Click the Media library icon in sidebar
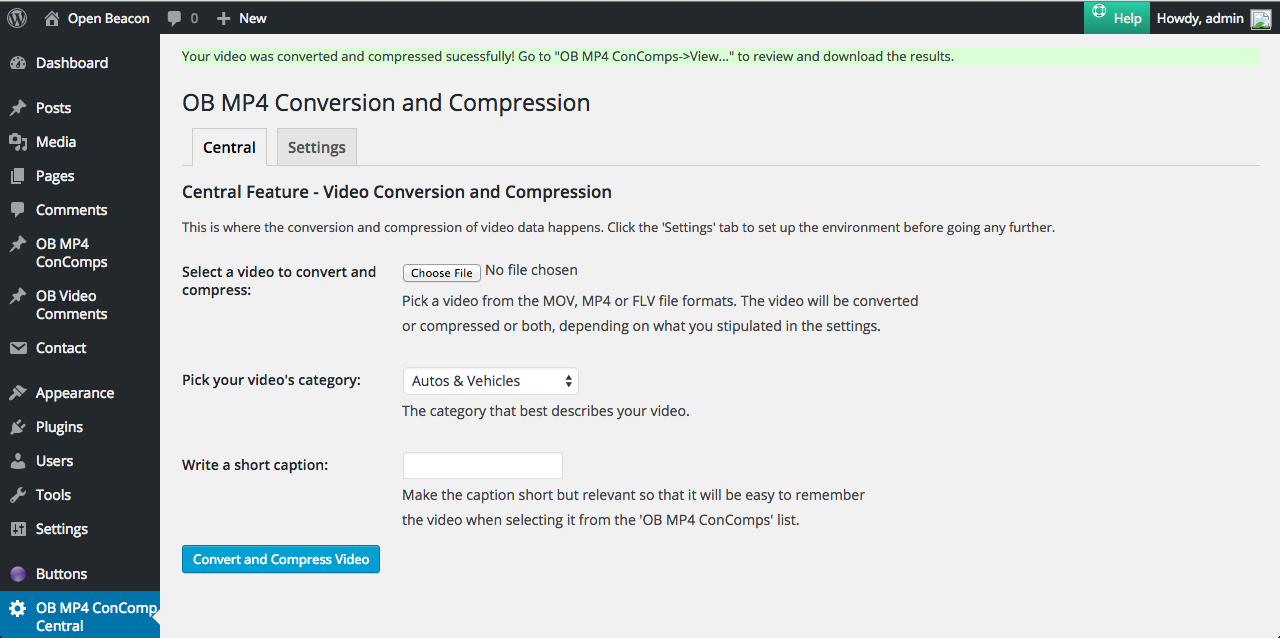 [x=17, y=142]
